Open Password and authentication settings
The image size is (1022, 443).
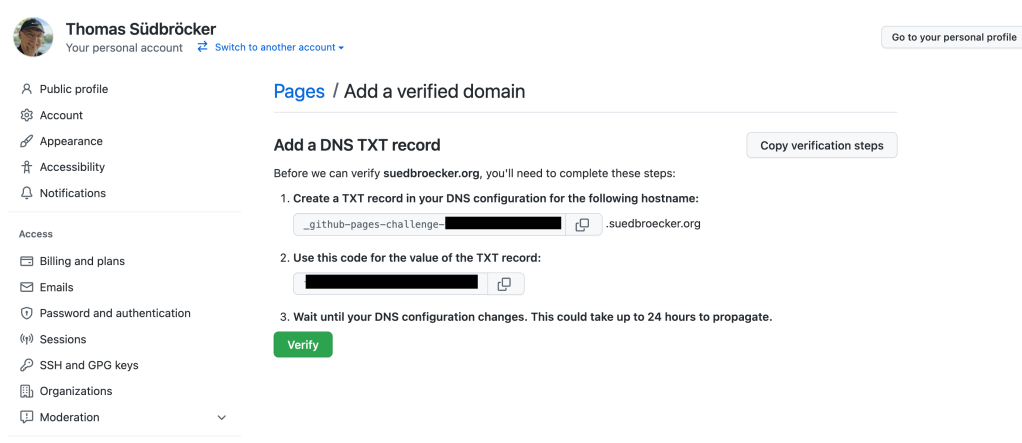coord(115,313)
